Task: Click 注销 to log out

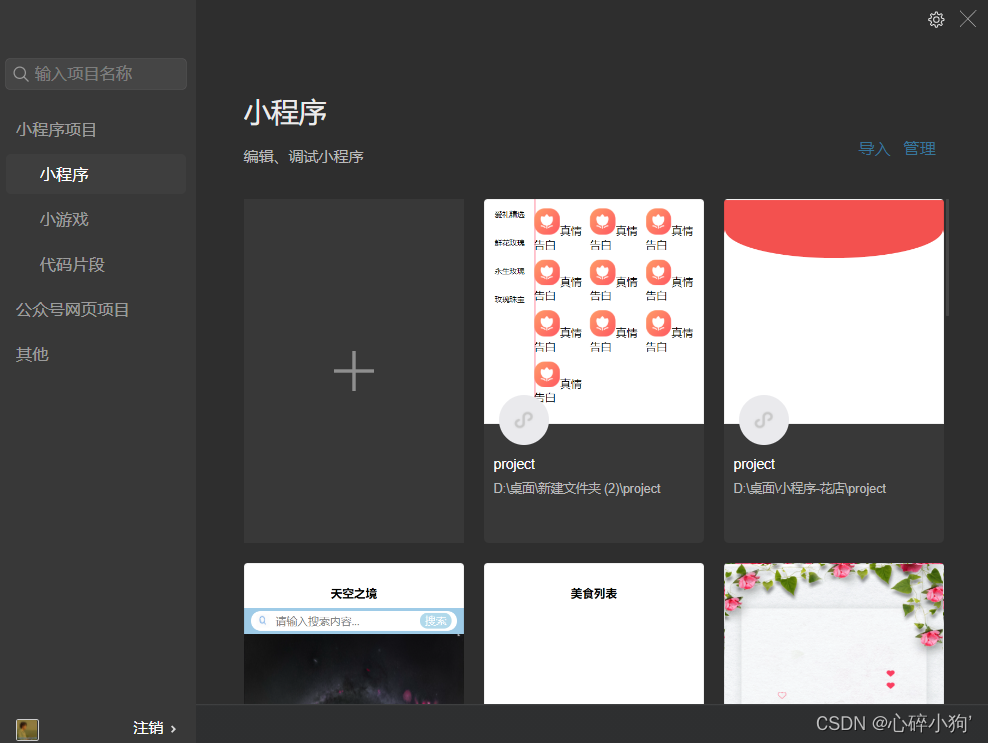Action: tap(146, 729)
